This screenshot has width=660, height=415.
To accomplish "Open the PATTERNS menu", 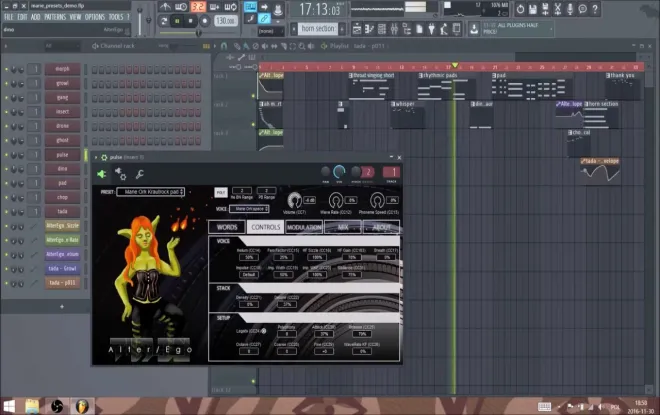I will (55, 17).
